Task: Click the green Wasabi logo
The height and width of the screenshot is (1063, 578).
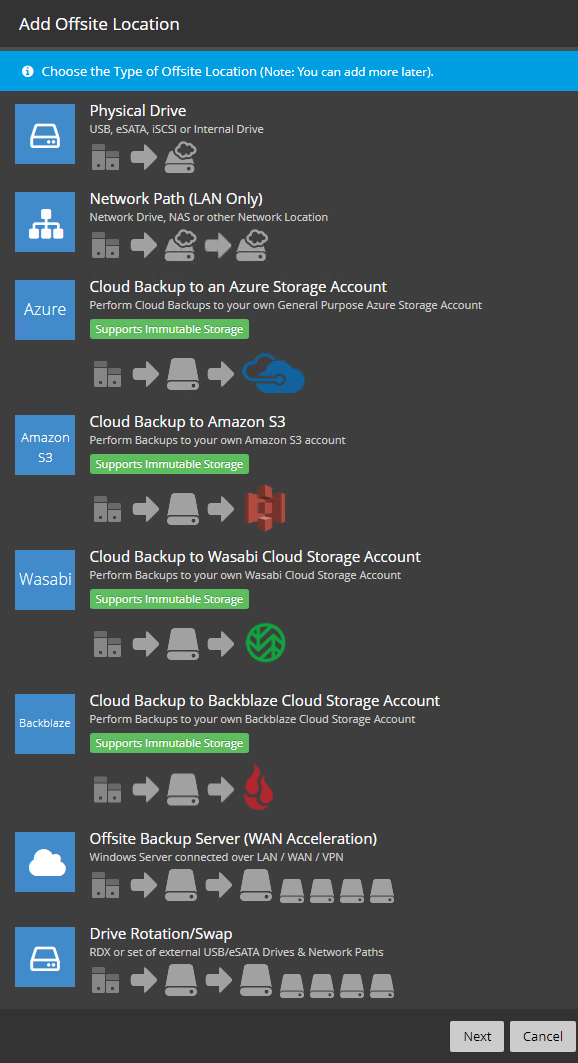Action: tap(265, 643)
